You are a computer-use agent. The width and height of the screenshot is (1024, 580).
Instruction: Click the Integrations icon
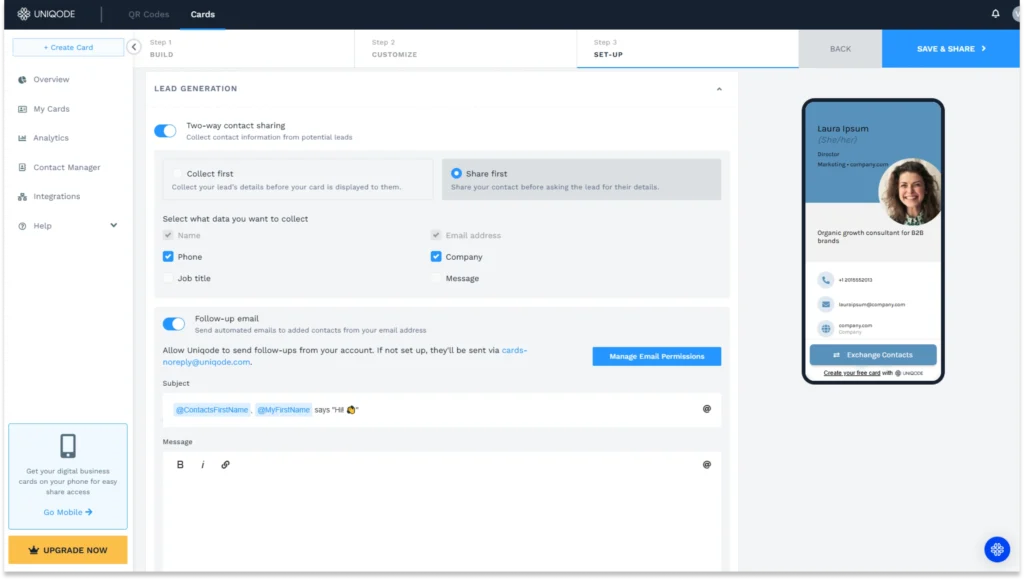click(22, 197)
